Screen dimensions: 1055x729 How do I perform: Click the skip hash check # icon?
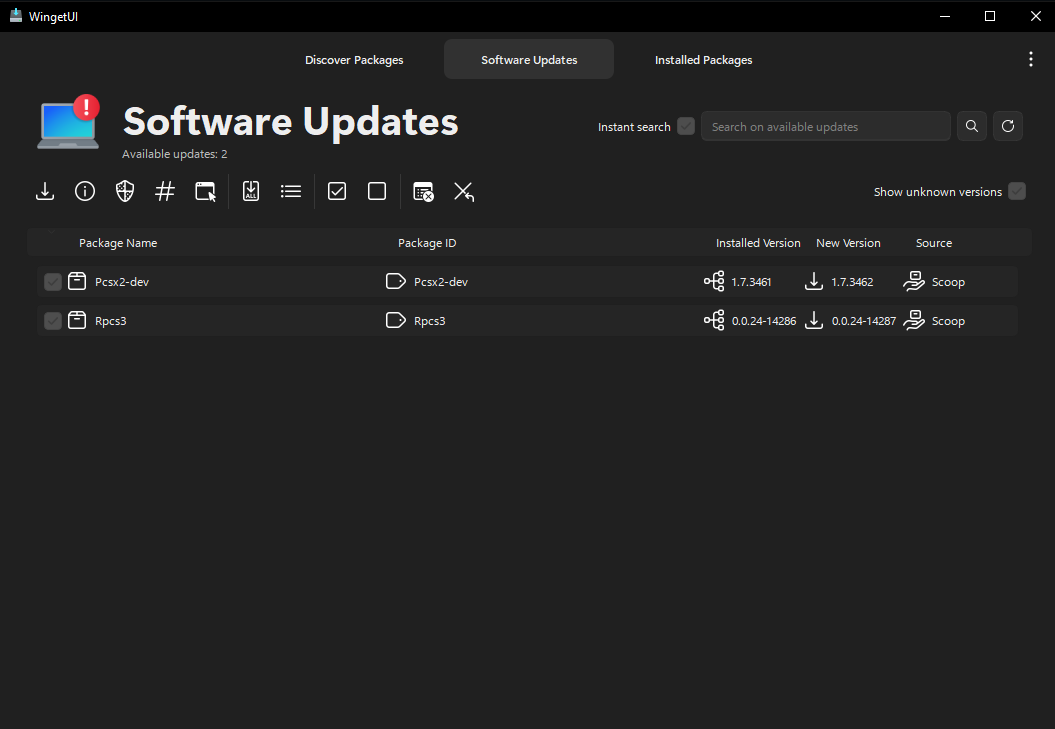click(x=165, y=192)
